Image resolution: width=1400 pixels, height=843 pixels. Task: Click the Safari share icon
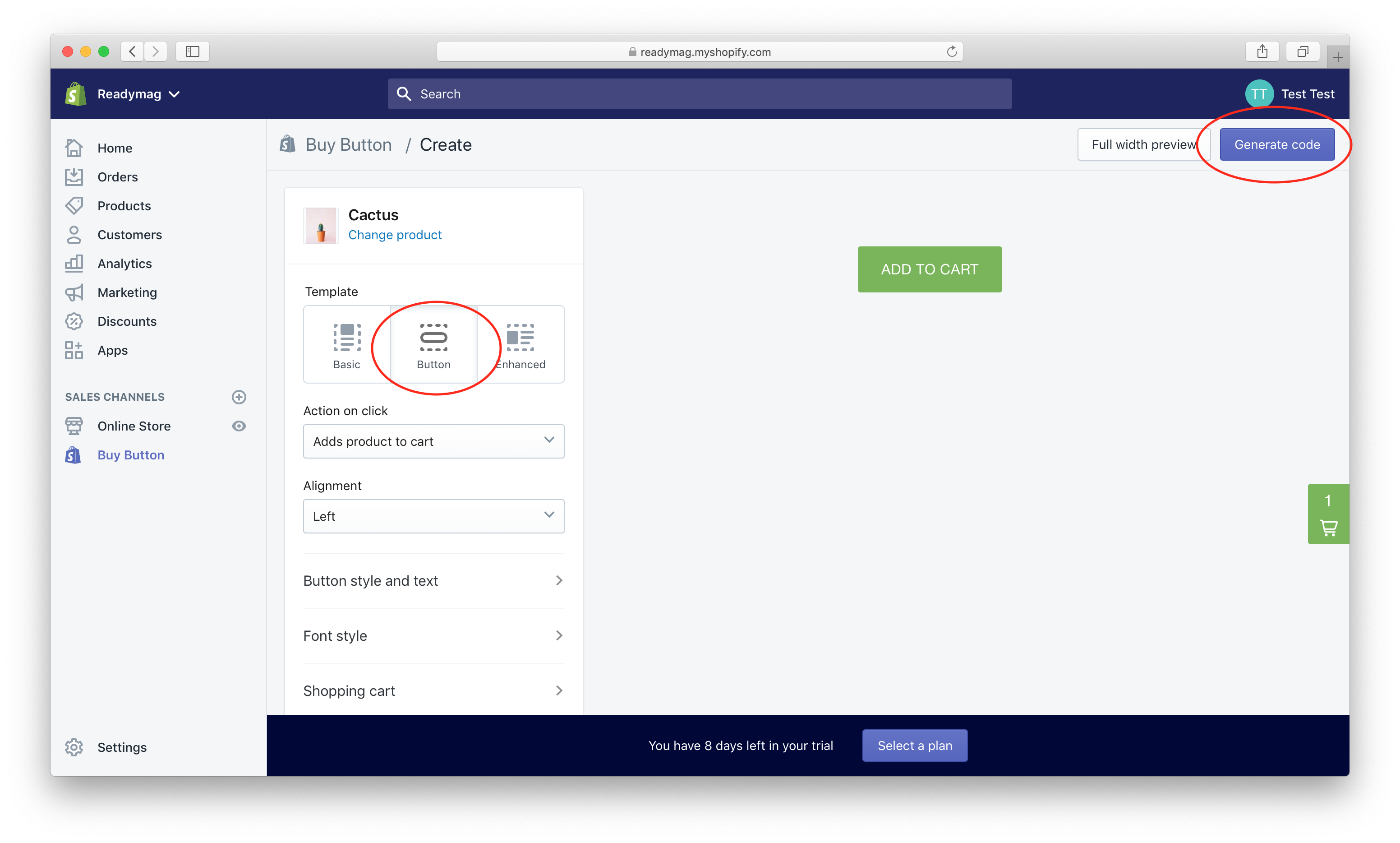(x=1262, y=52)
